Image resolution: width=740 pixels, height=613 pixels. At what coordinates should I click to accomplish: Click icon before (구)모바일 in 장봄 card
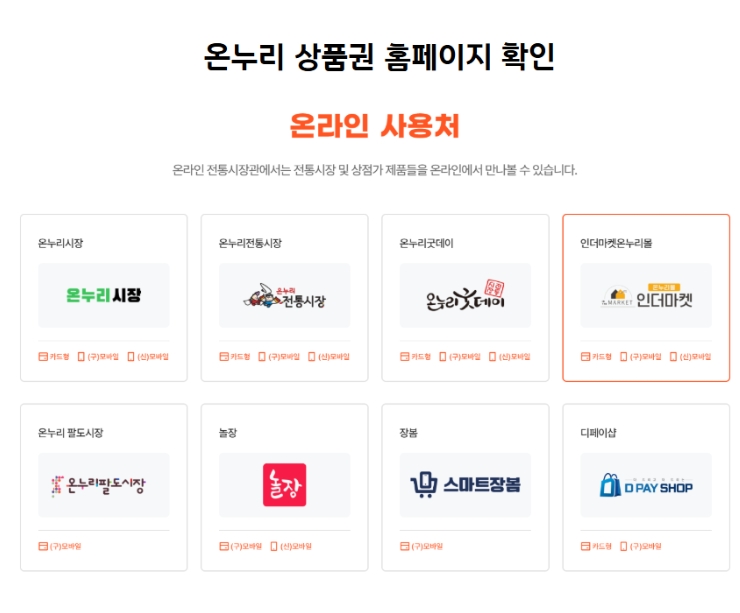coord(404,546)
